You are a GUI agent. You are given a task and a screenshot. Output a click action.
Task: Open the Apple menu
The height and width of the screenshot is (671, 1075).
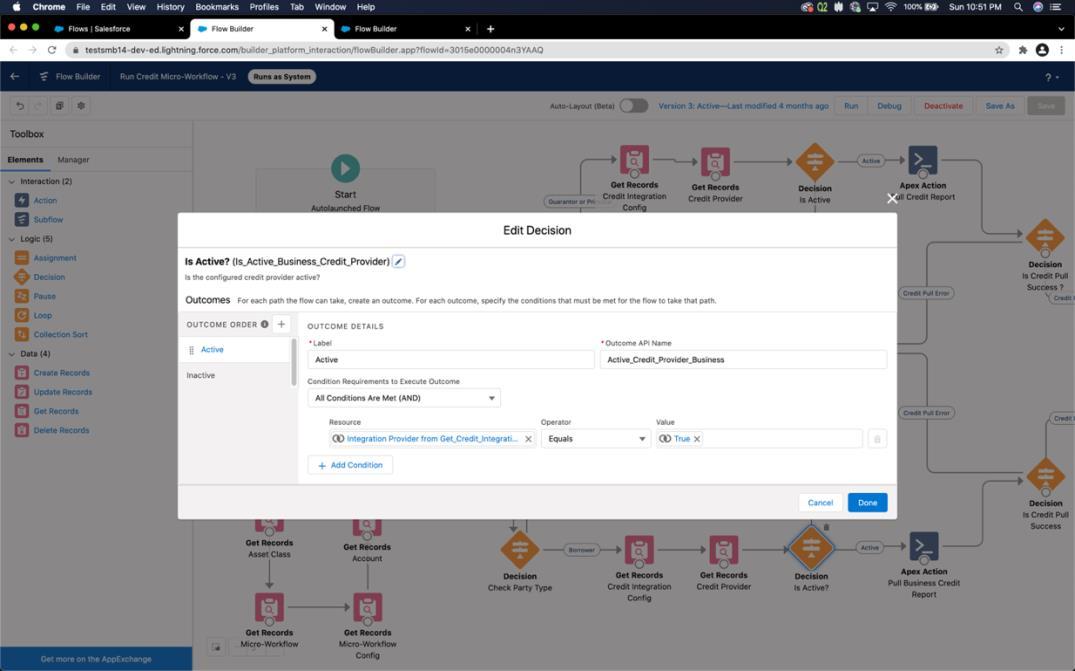[16, 7]
